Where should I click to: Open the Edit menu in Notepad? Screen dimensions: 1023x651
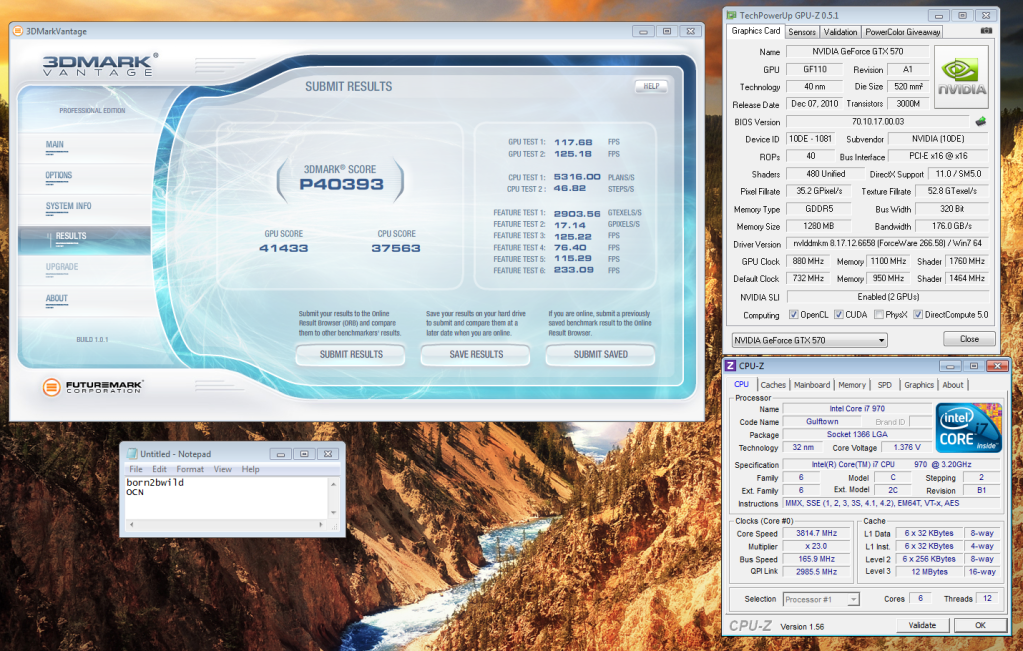pyautogui.click(x=159, y=469)
